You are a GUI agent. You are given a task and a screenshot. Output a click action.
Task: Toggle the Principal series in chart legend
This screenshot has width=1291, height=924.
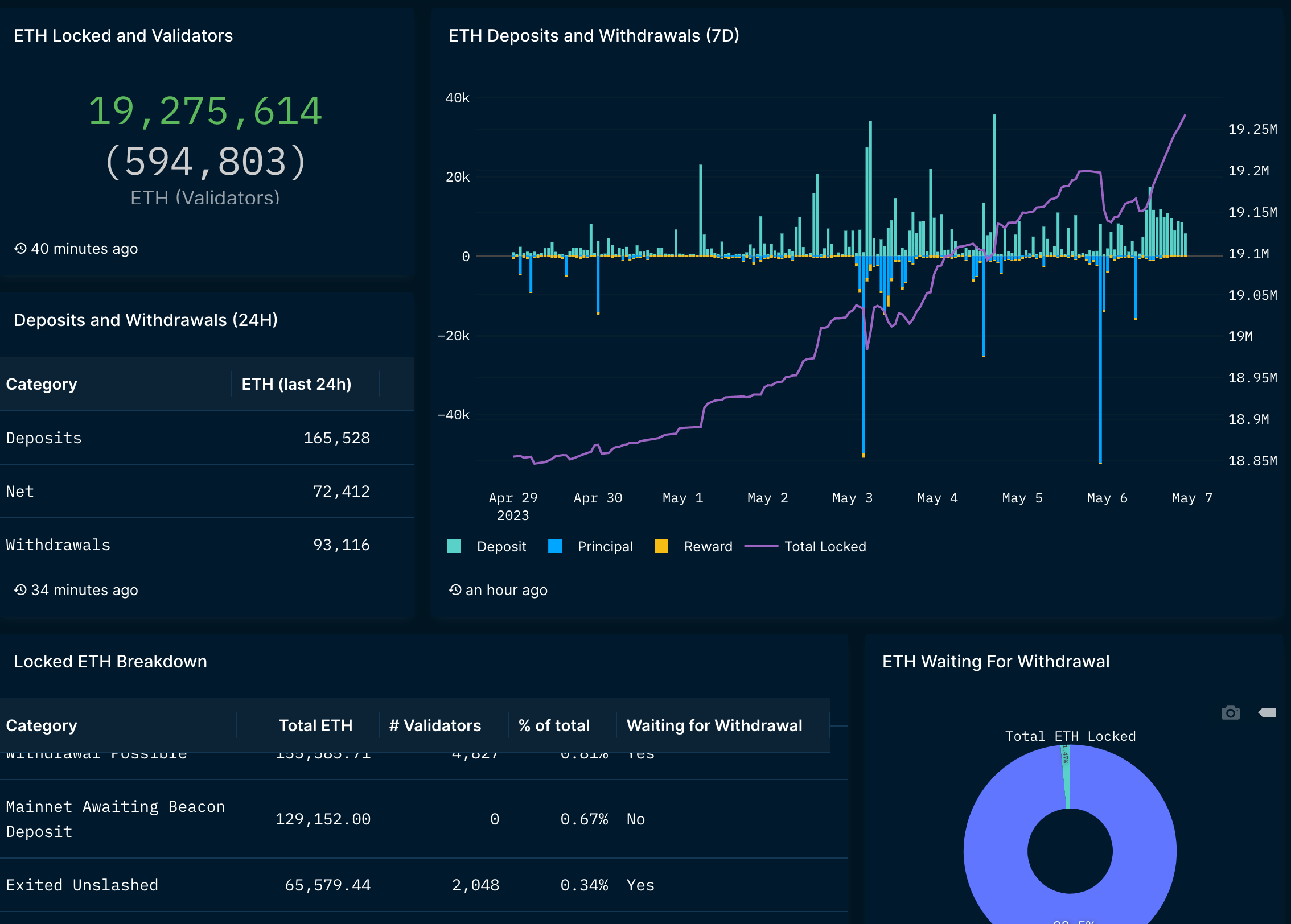click(x=605, y=546)
